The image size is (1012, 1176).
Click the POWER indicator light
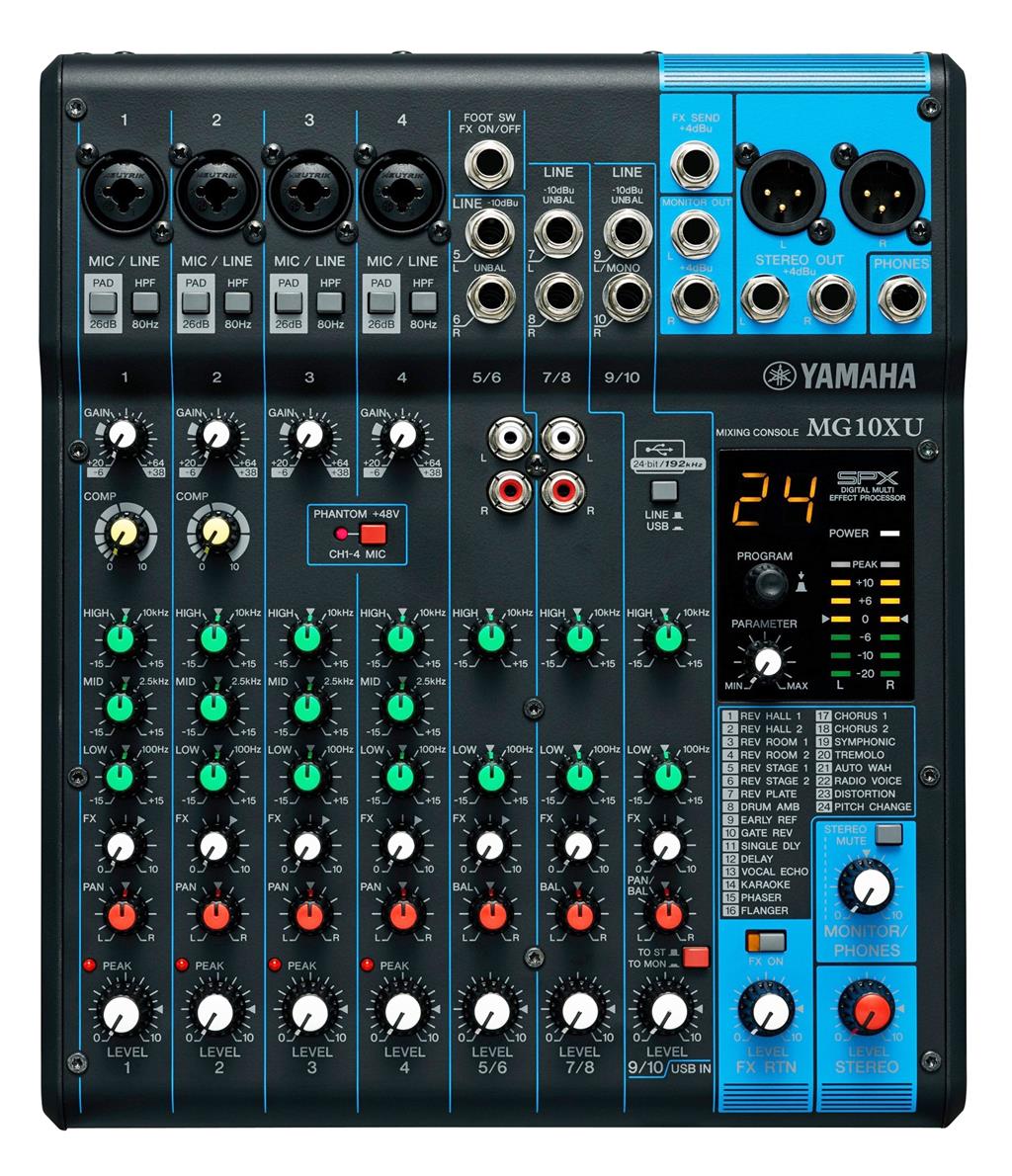(889, 534)
